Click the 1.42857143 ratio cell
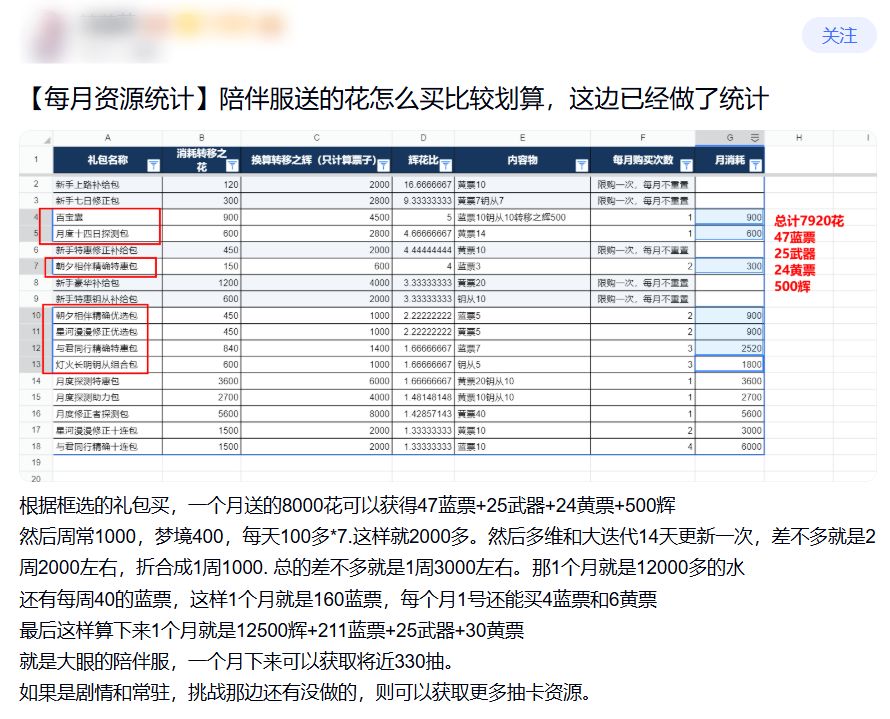The image size is (890, 719). click(423, 414)
